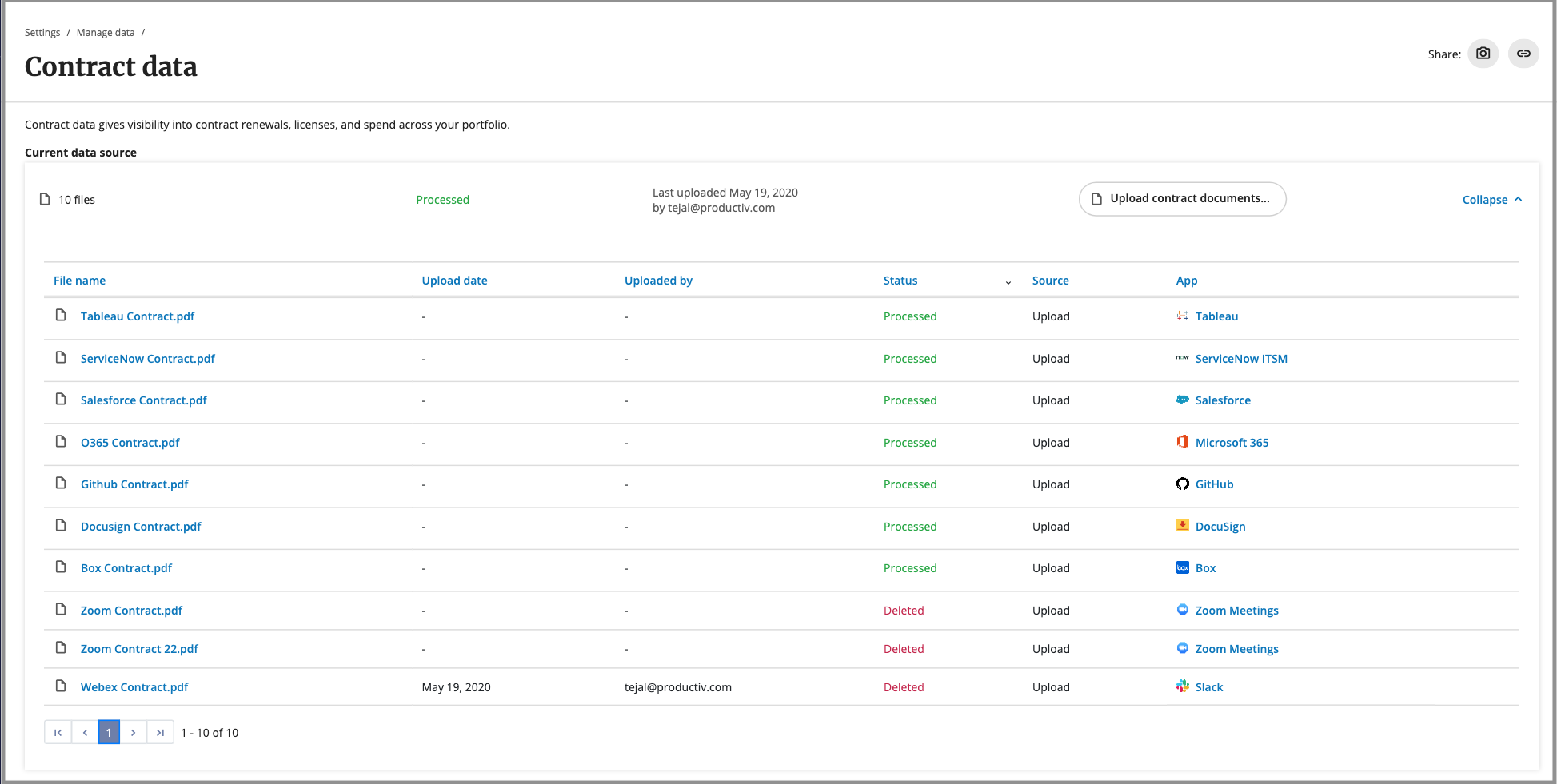
Task: Jump to last page of results
Action: 160,733
